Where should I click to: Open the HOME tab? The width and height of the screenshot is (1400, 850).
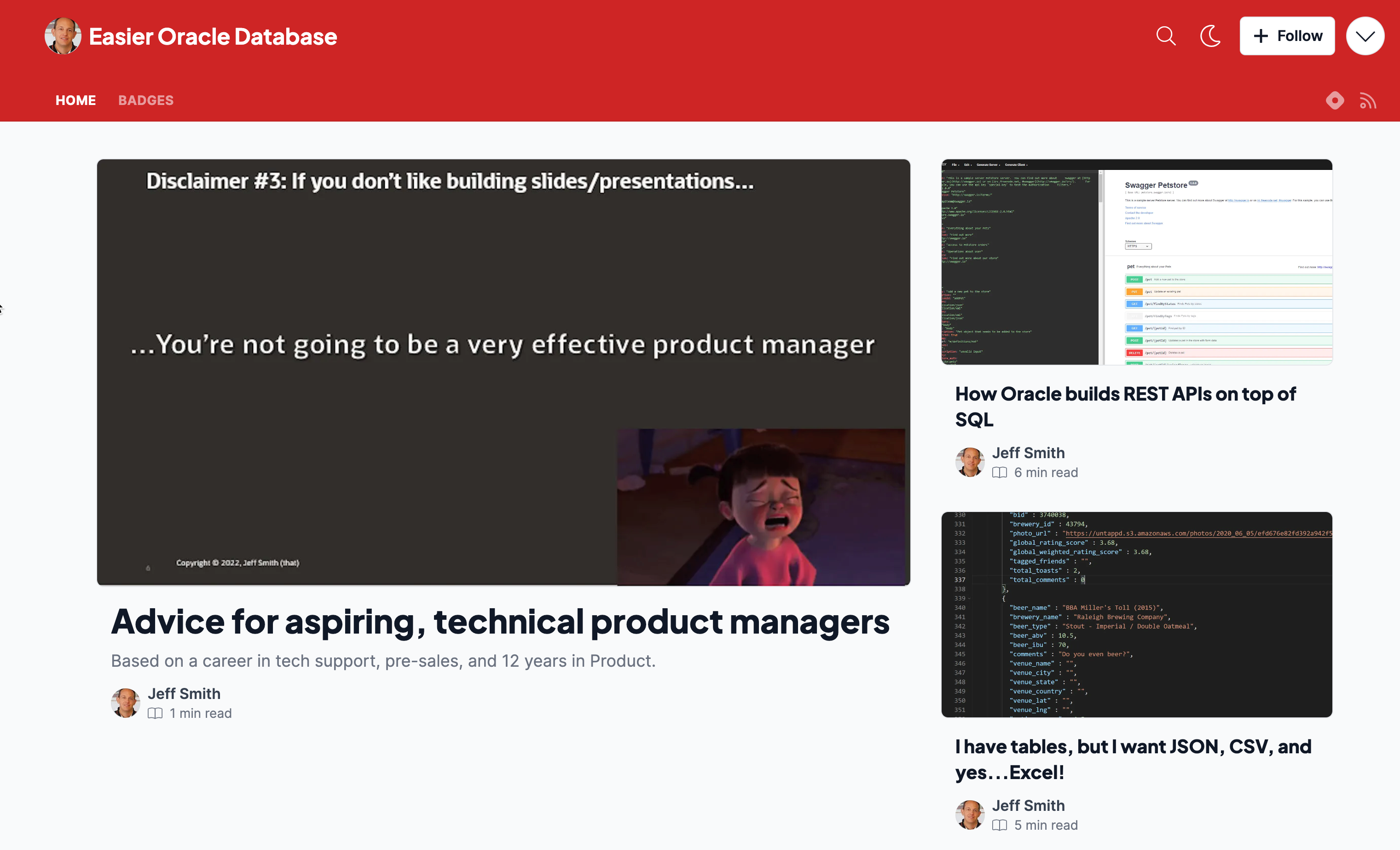click(75, 101)
